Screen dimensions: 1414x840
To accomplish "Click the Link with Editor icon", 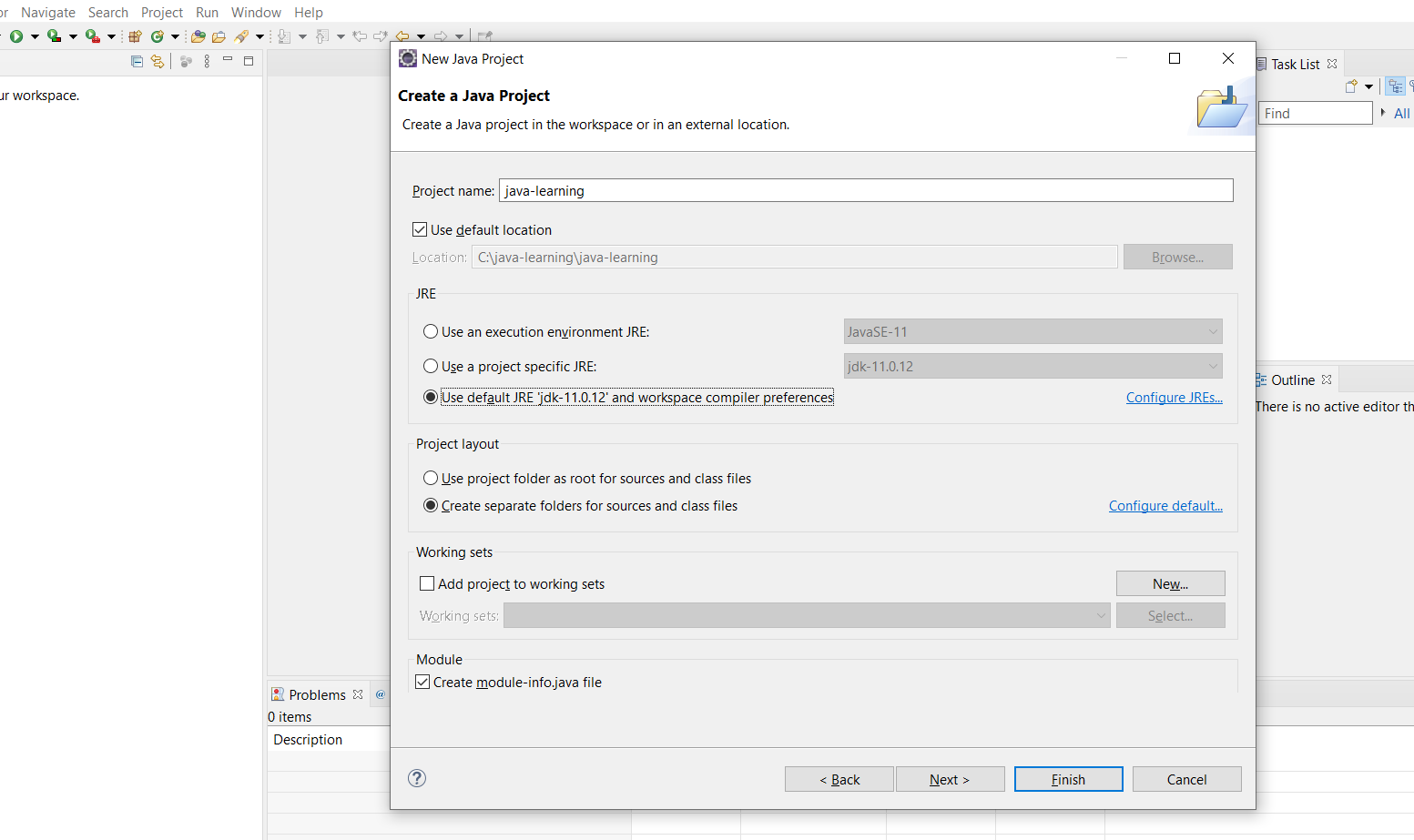I will coord(158,61).
